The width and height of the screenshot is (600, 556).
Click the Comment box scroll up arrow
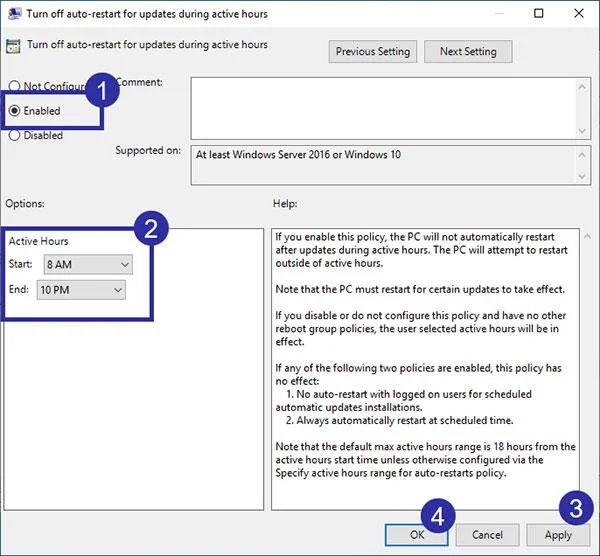coord(582,87)
